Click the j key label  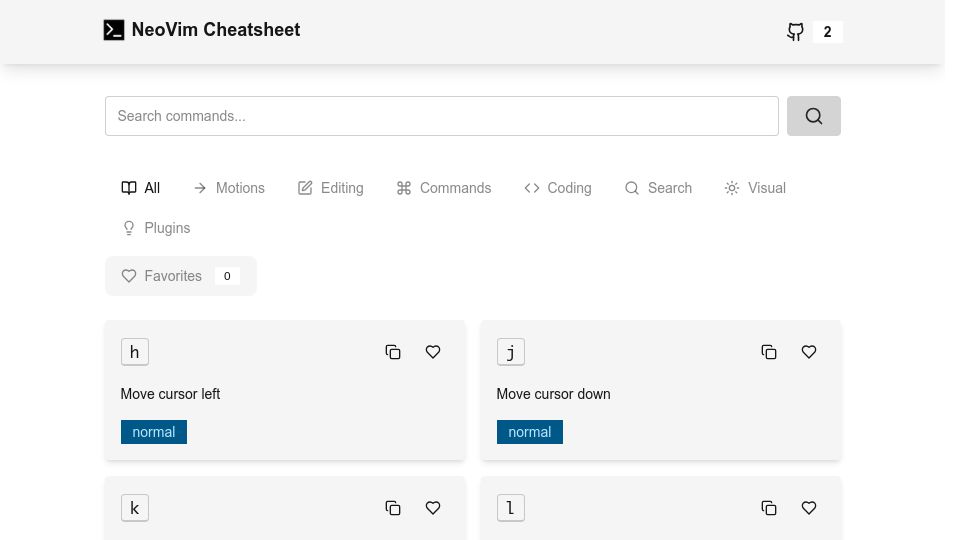pos(511,352)
